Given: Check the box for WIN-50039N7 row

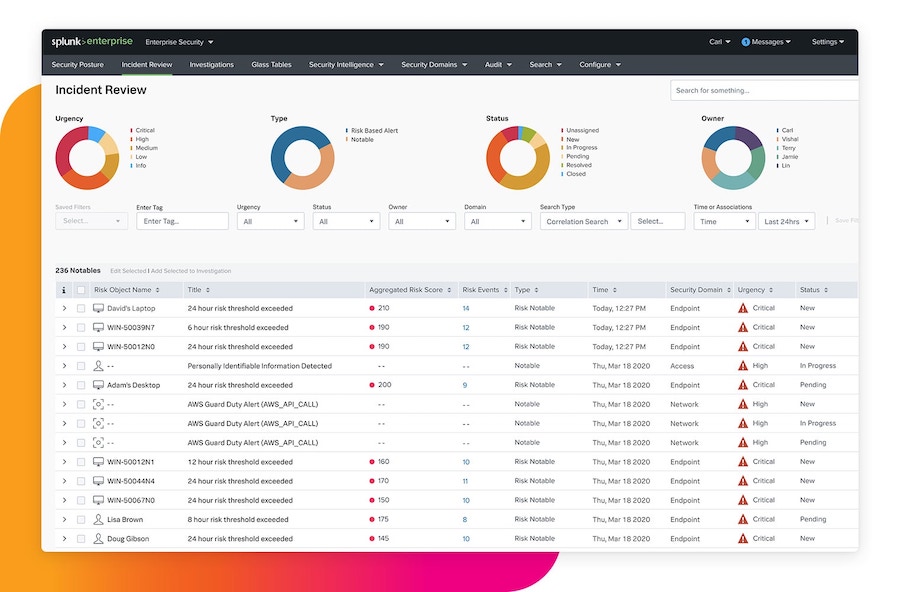Looking at the screenshot, I should 81,327.
